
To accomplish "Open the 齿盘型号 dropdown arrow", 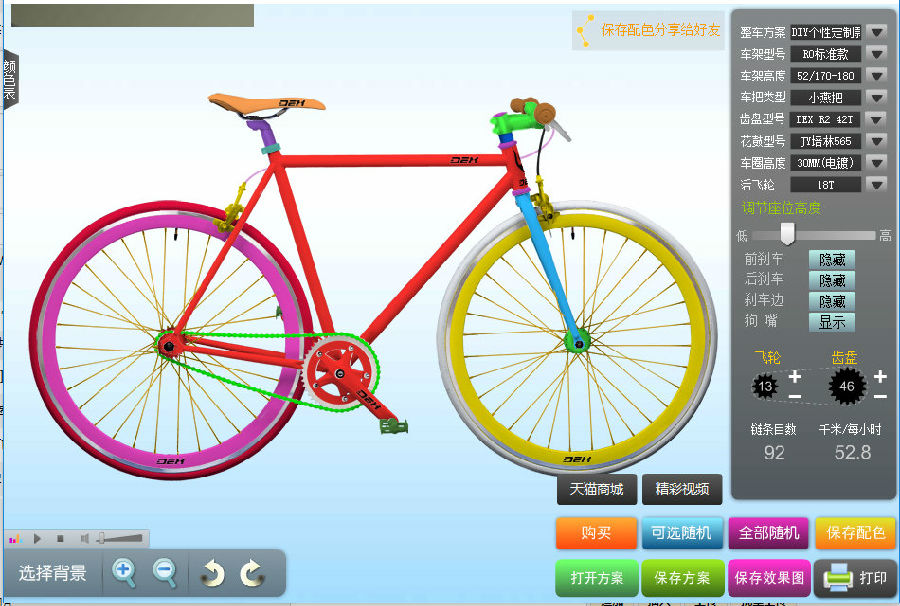I will click(x=876, y=119).
